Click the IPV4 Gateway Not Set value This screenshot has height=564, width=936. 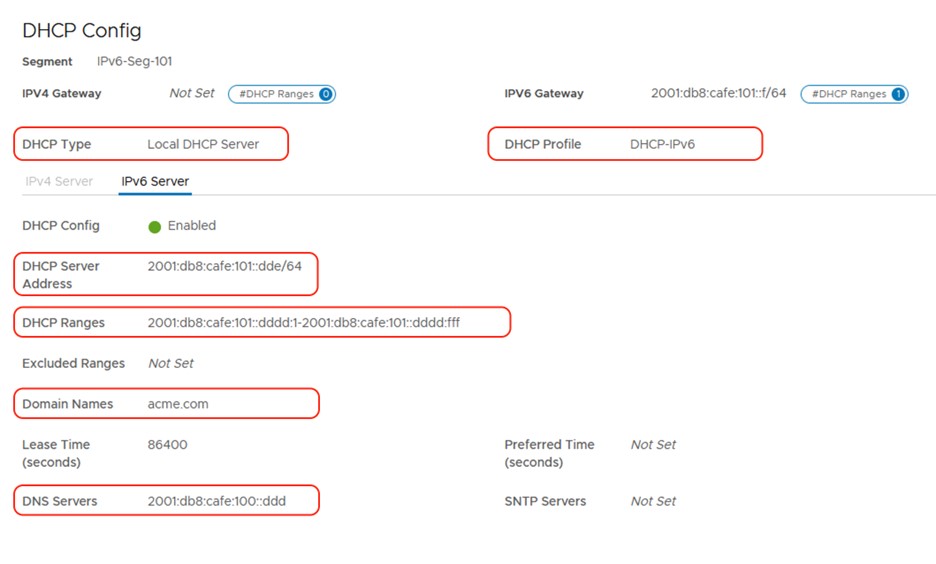click(192, 93)
